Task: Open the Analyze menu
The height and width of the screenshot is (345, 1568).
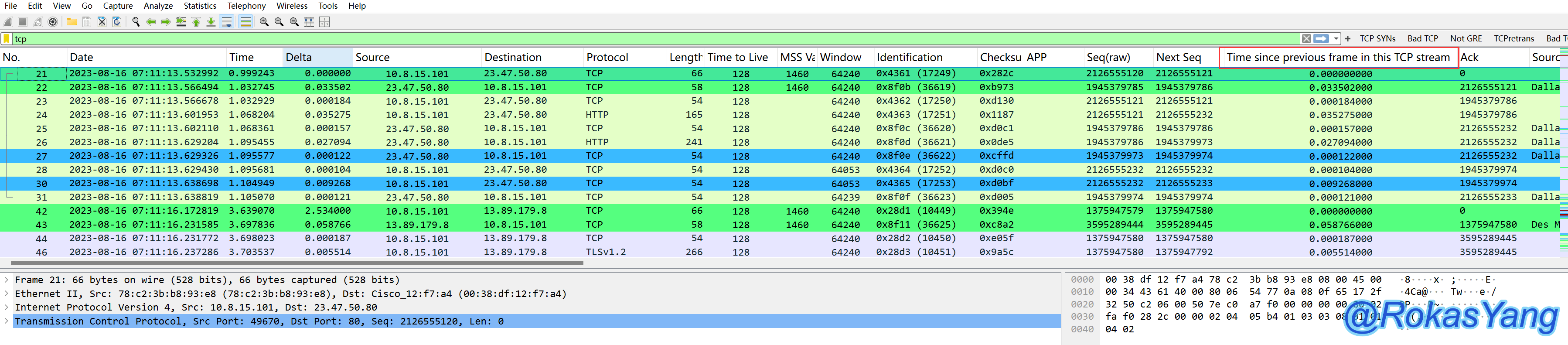Action: 158,6
